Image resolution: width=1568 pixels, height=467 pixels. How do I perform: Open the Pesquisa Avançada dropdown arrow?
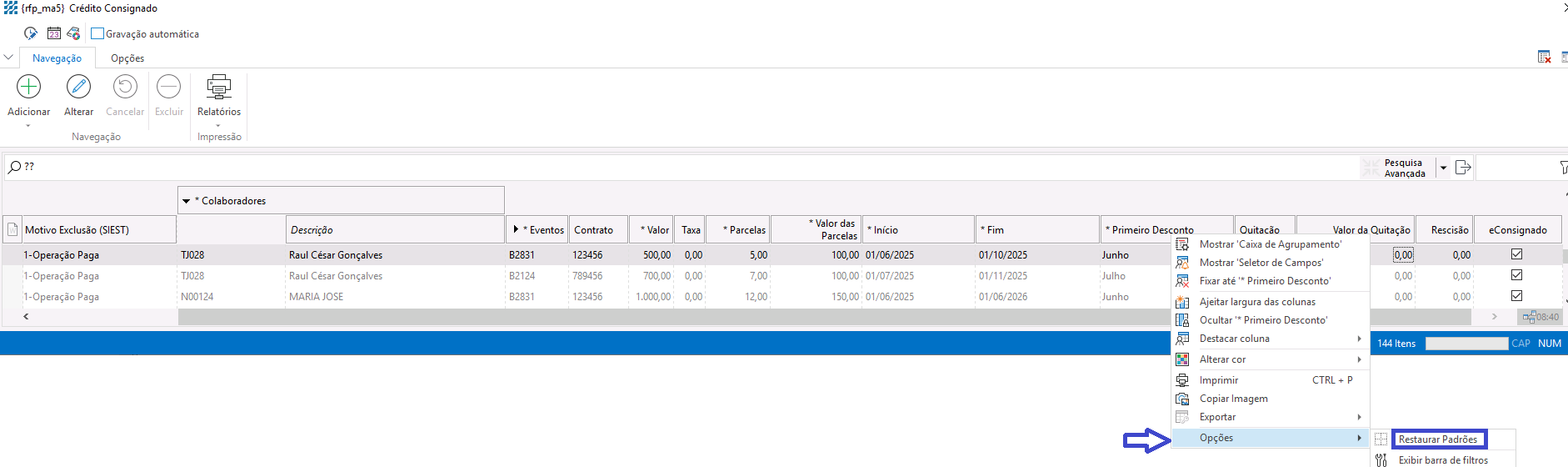pyautogui.click(x=1443, y=168)
